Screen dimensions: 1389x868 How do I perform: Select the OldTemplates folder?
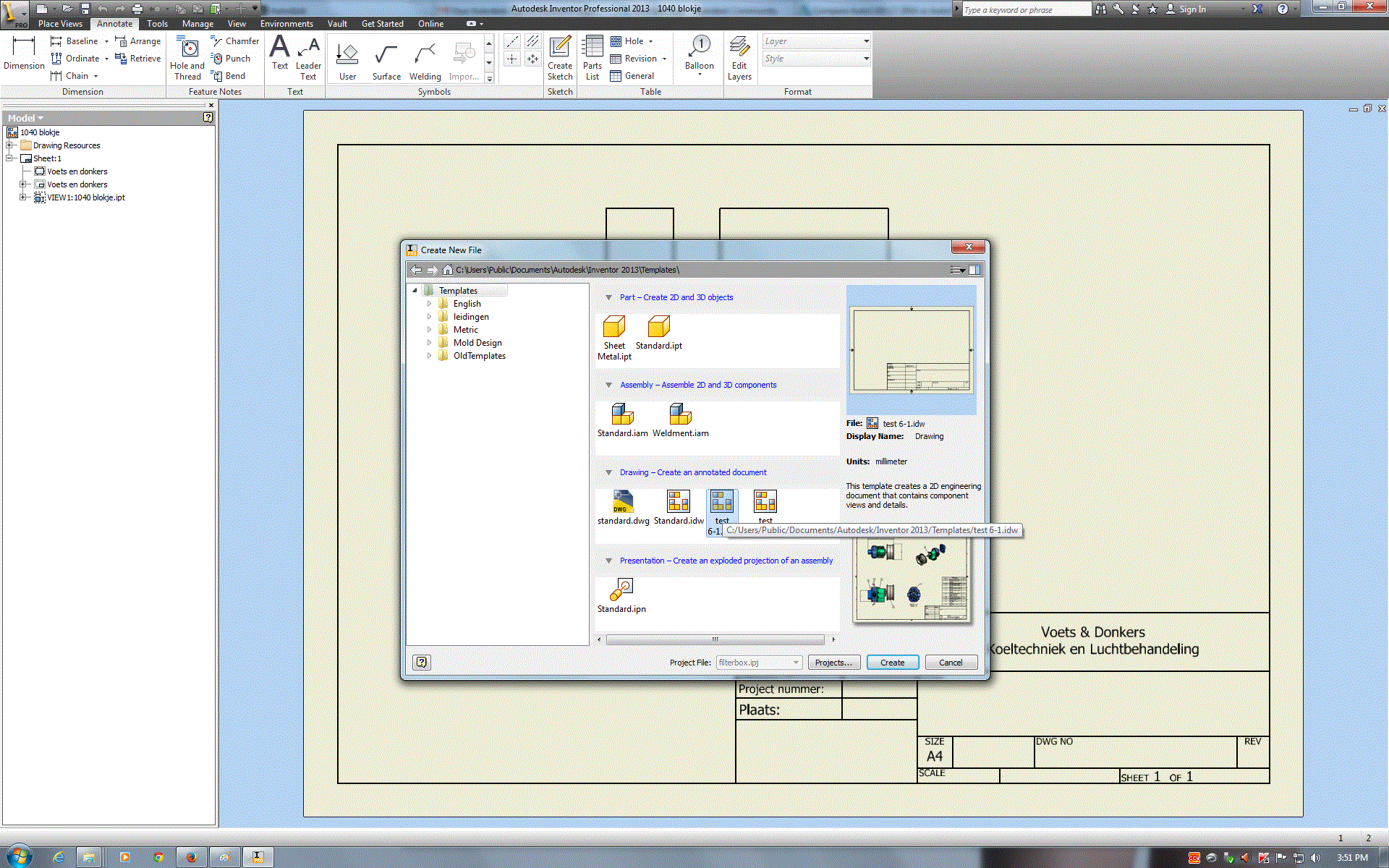tap(479, 356)
